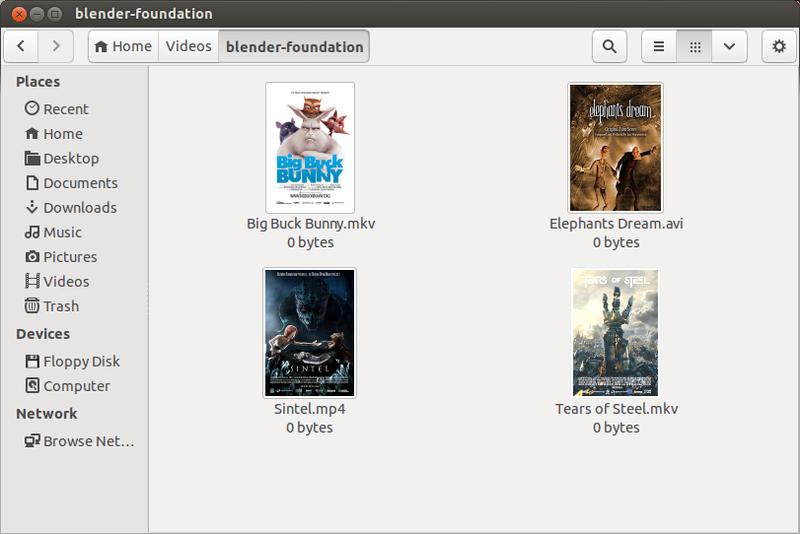Click the Desktop folder icon
This screenshot has width=800, height=534.
point(32,158)
